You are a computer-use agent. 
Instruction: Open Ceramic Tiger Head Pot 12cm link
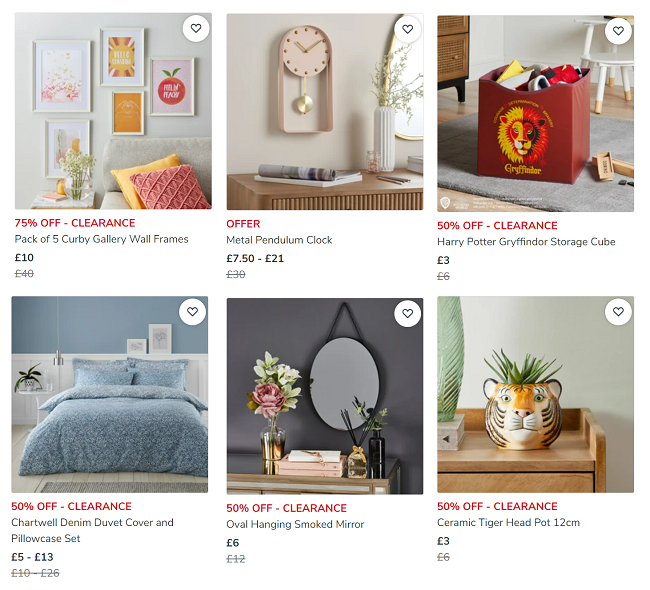pos(508,522)
